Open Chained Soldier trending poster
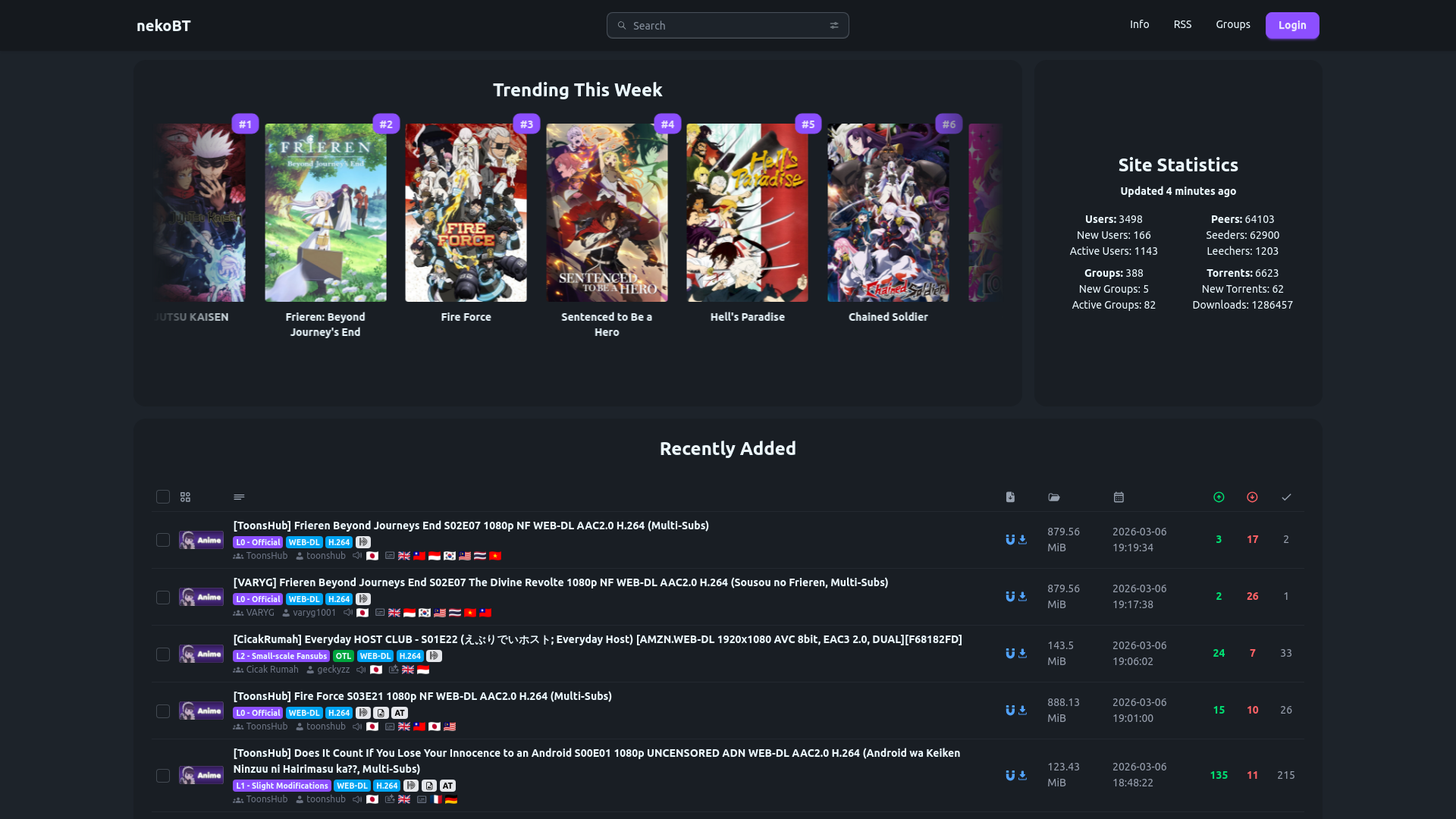Screen dimensions: 1456x819 click(888, 213)
